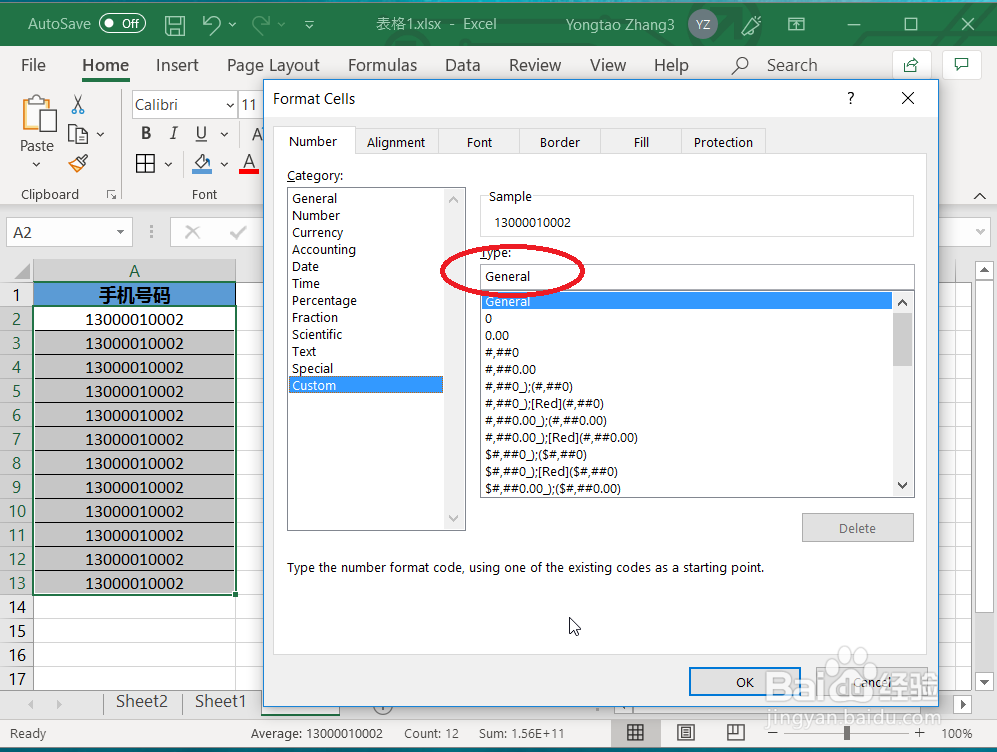Select Currency in the Category list

pos(317,232)
